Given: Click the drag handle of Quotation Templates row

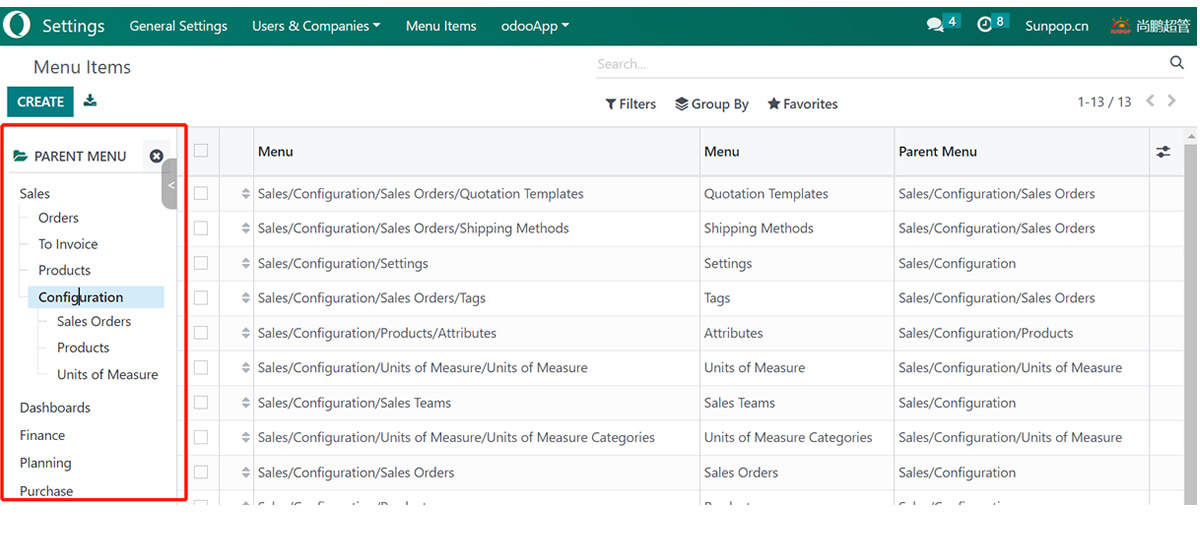Looking at the screenshot, I should pyautogui.click(x=246, y=194).
